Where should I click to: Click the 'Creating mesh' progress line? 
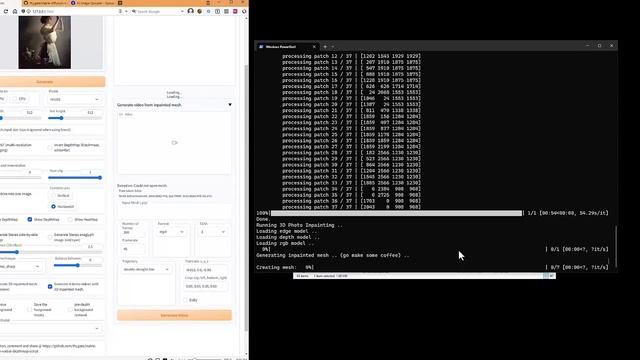[432, 267]
